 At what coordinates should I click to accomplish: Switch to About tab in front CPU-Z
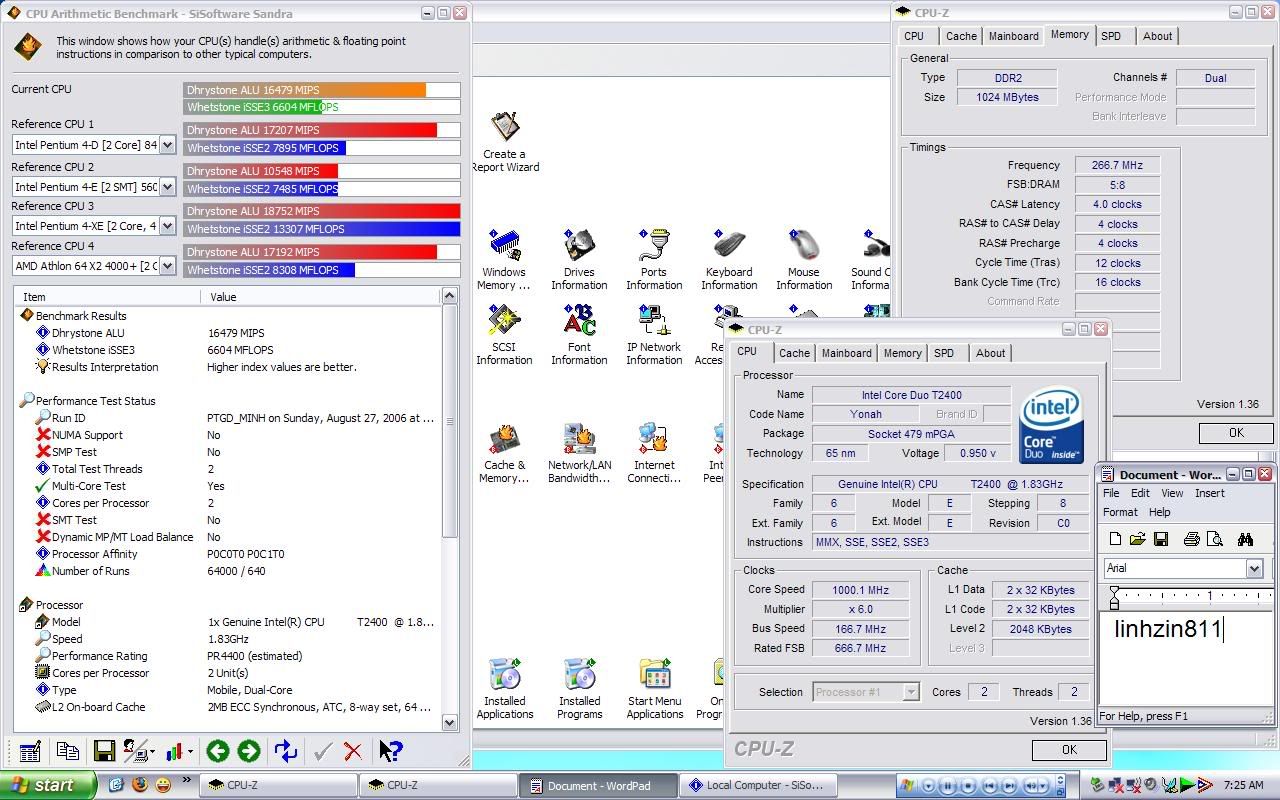[x=991, y=353]
